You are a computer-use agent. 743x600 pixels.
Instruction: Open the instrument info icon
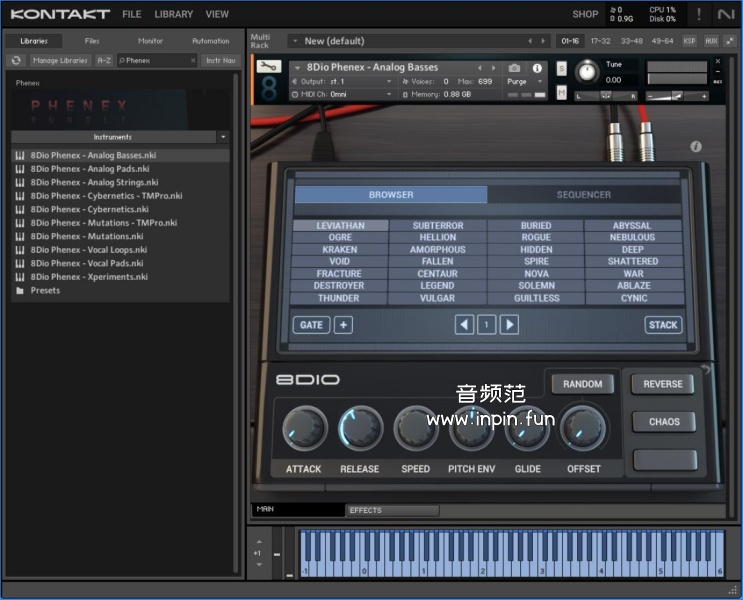pyautogui.click(x=537, y=68)
